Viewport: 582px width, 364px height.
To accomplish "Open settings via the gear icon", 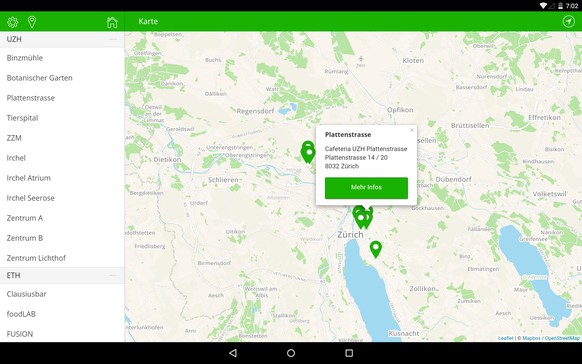I will click(x=13, y=22).
